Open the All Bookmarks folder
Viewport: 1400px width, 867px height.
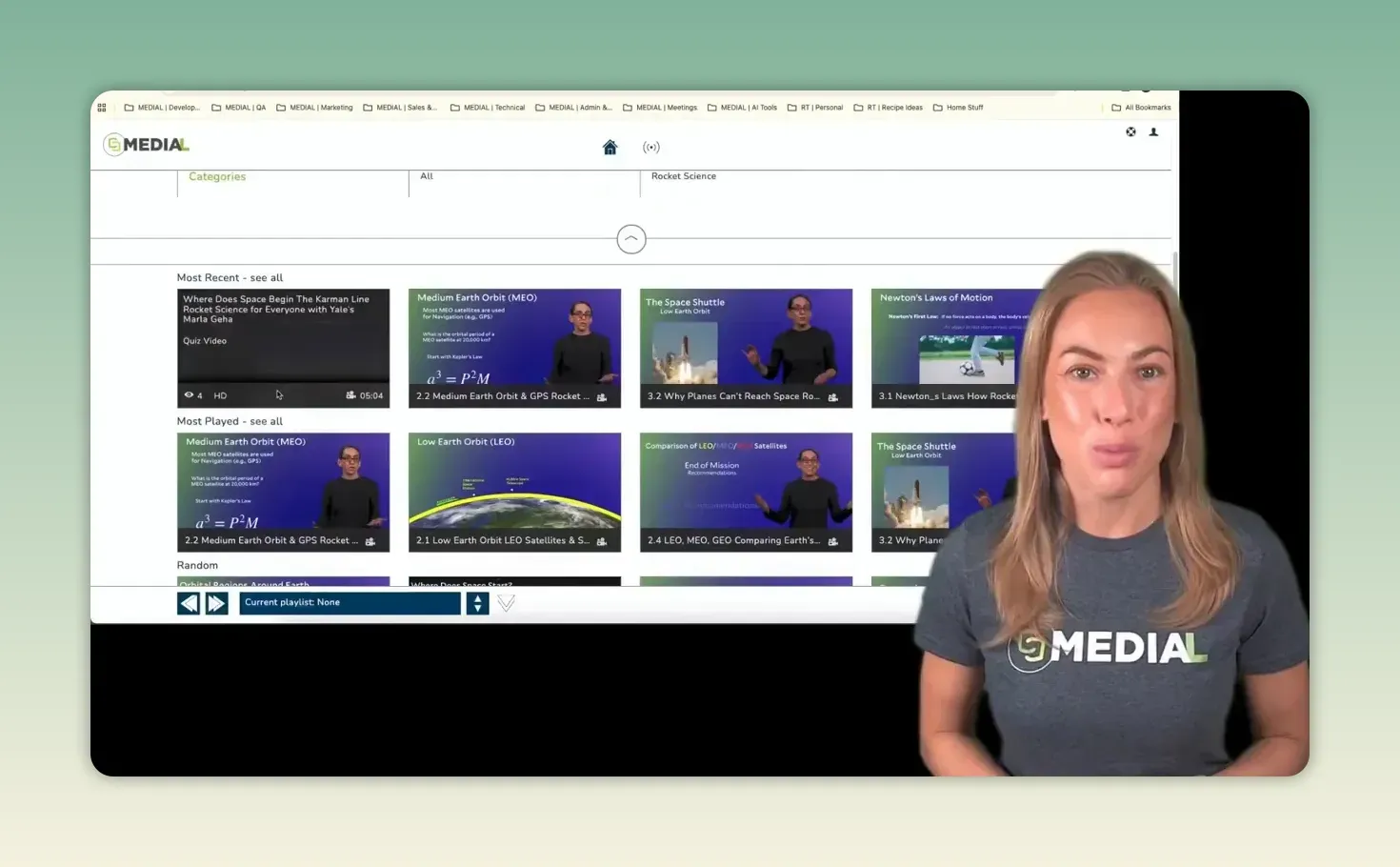pyautogui.click(x=1141, y=108)
